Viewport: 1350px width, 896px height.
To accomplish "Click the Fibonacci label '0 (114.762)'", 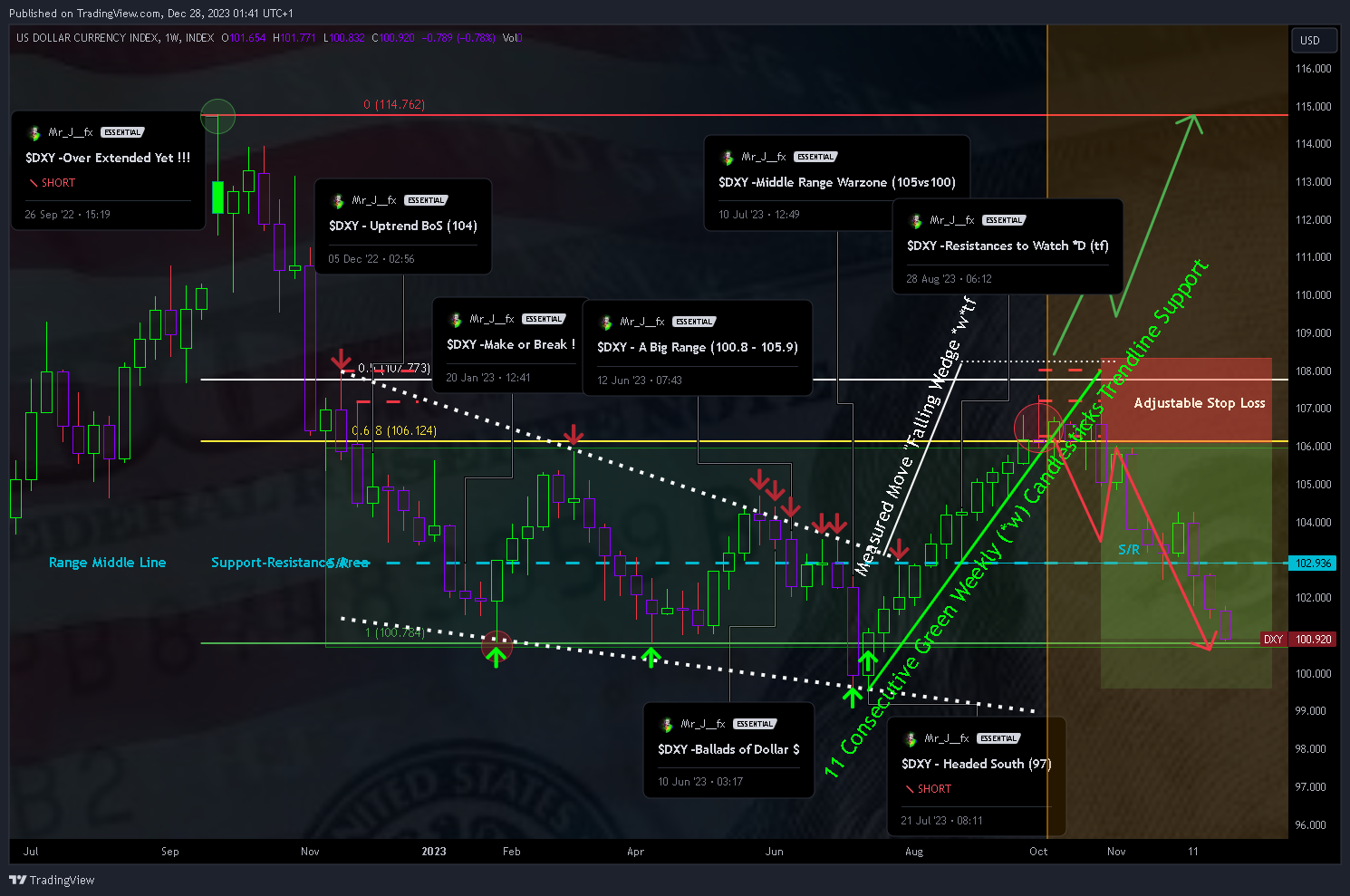I will tap(394, 104).
